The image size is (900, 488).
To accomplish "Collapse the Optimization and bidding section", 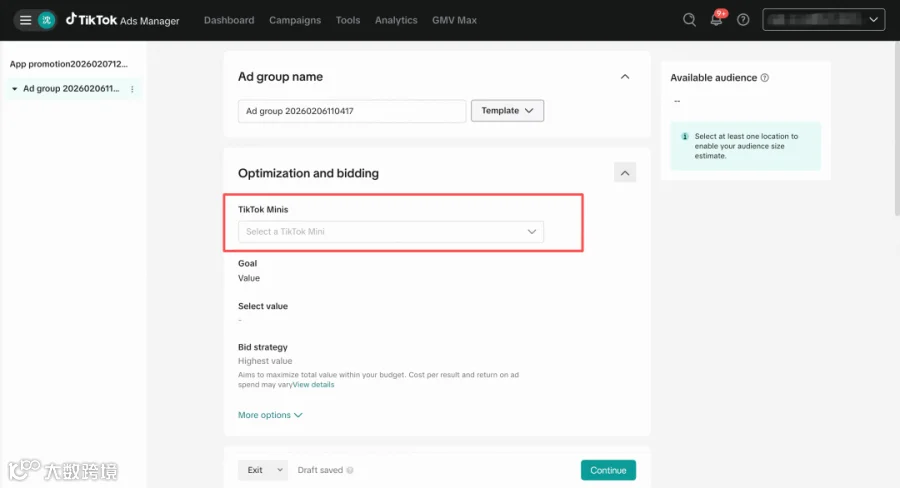I will point(625,173).
